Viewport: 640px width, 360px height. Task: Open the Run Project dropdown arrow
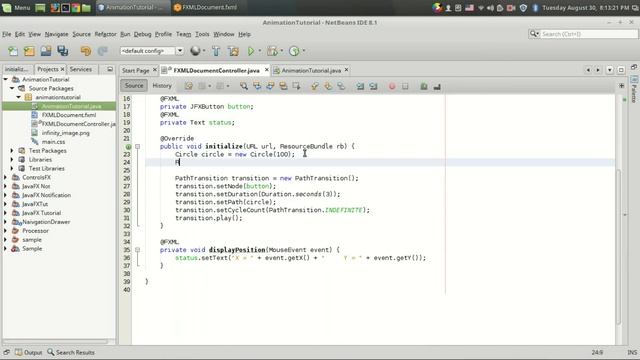(x=260, y=51)
